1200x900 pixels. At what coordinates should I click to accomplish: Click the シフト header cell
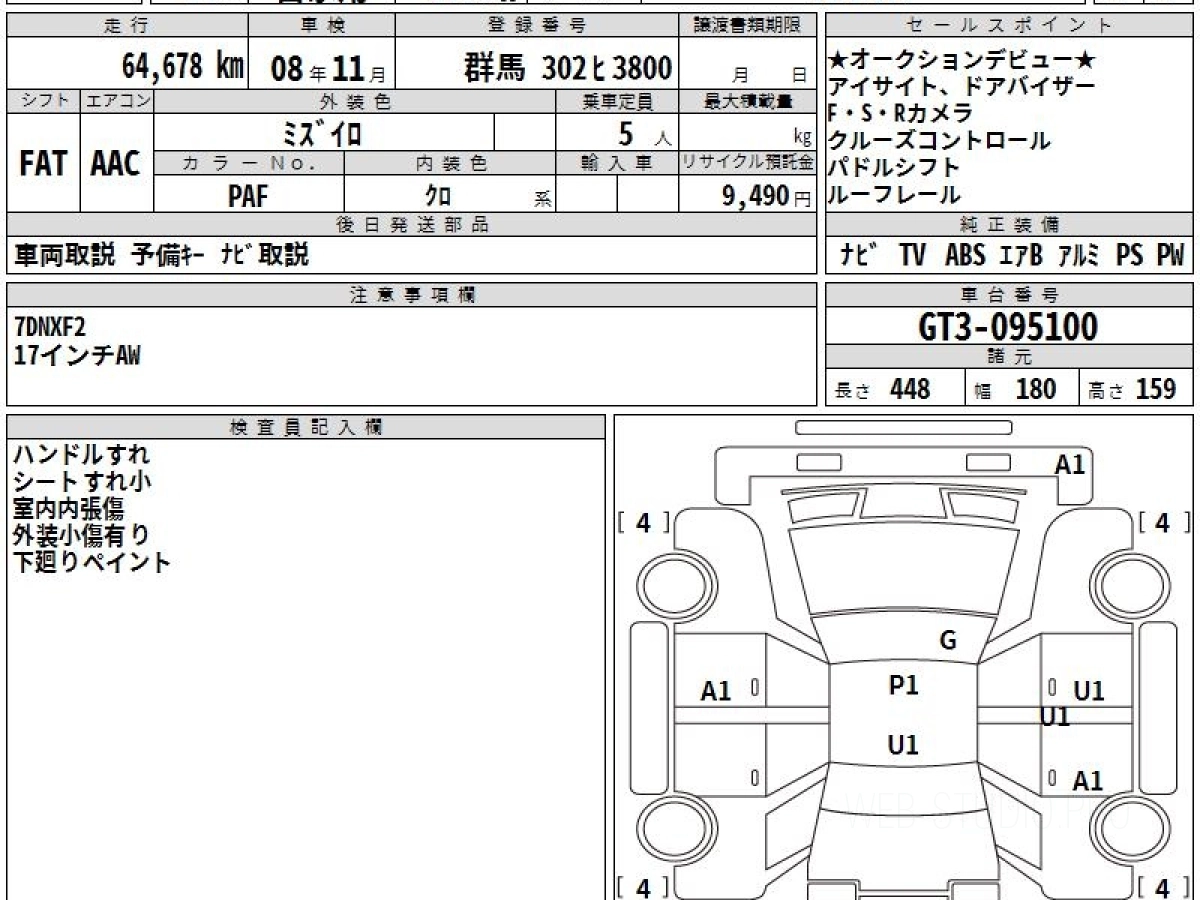[x=43, y=101]
